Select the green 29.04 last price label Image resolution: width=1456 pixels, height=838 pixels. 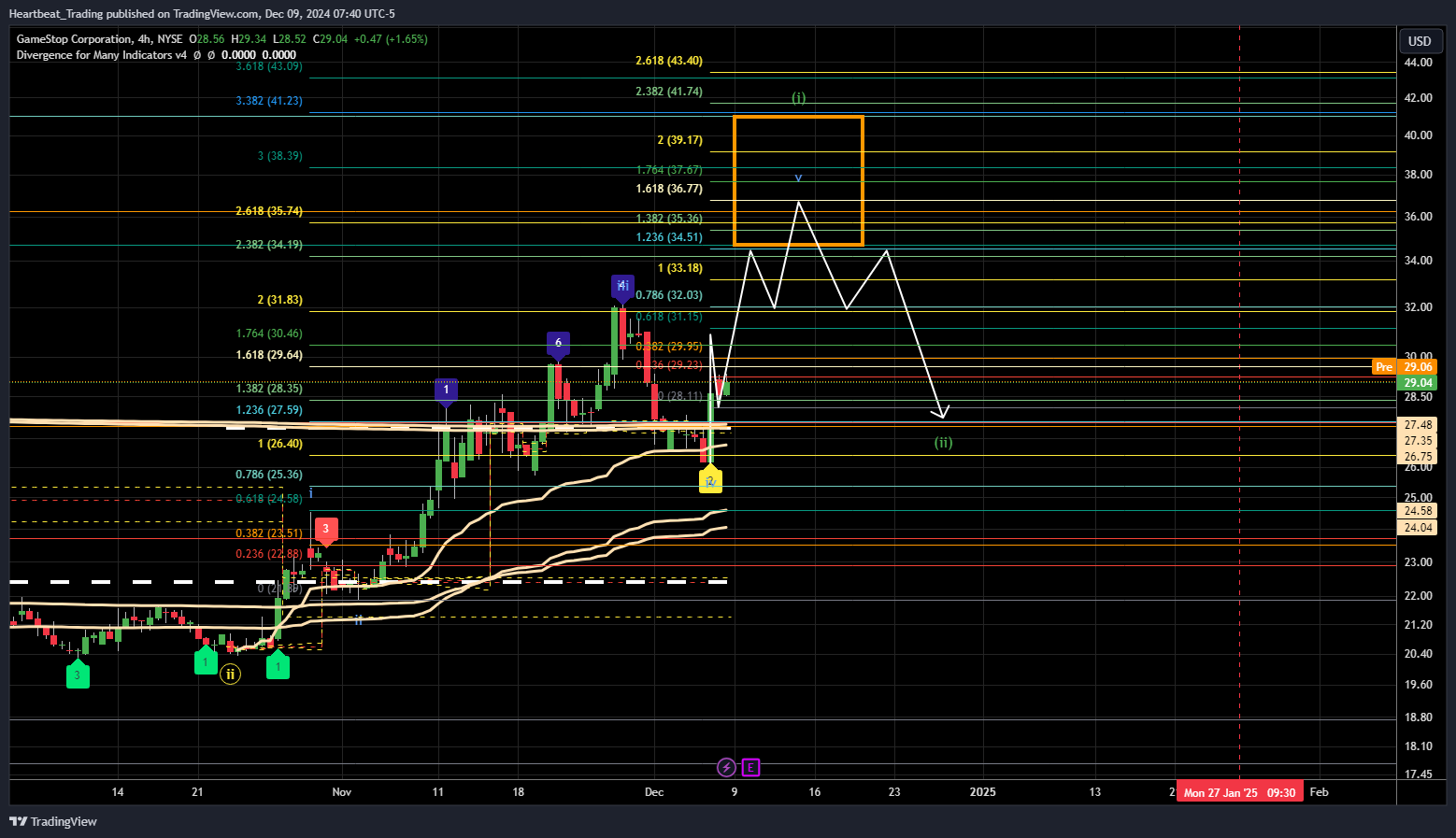pyautogui.click(x=1418, y=383)
